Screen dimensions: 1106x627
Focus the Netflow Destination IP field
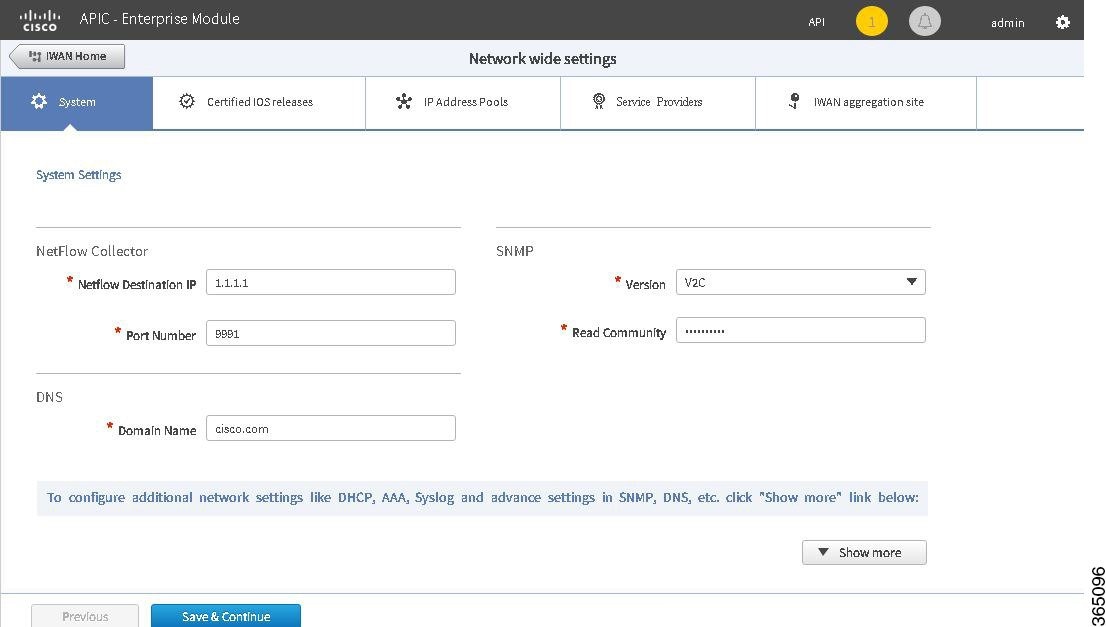point(331,282)
